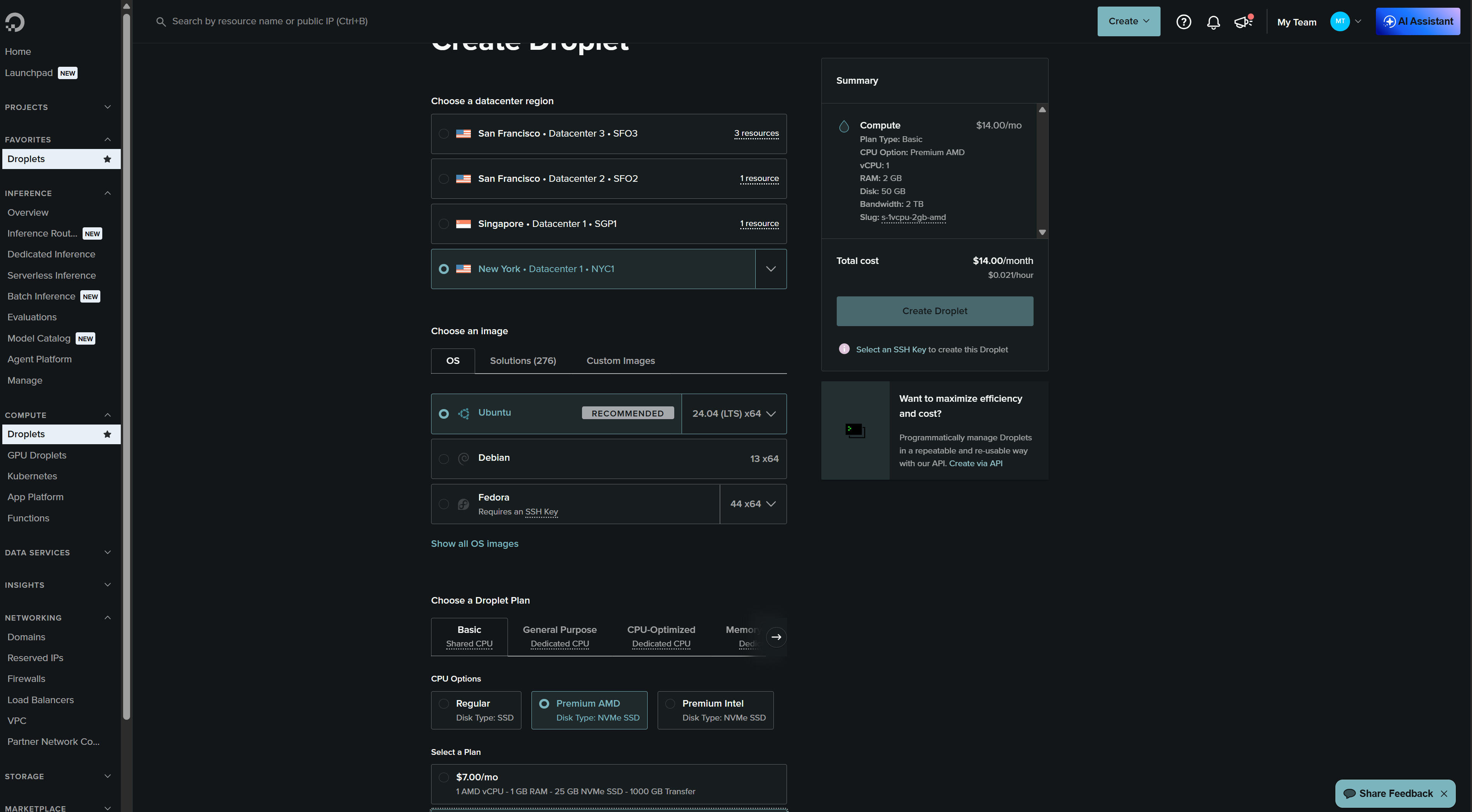This screenshot has width=1472, height=812.
Task: Click the summary panel scroll-down arrow
Action: point(1042,232)
